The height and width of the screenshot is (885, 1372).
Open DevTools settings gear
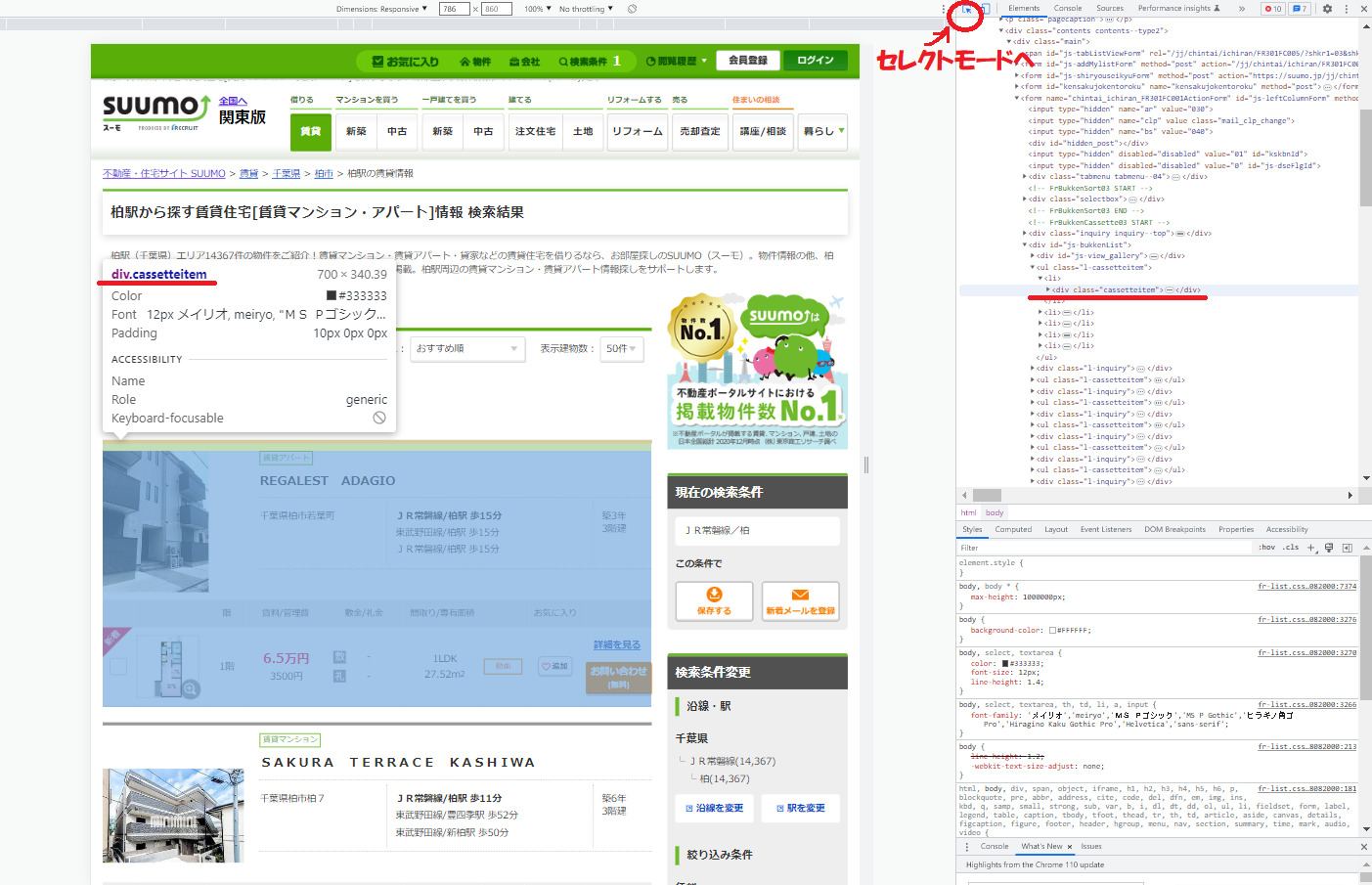tap(1328, 9)
